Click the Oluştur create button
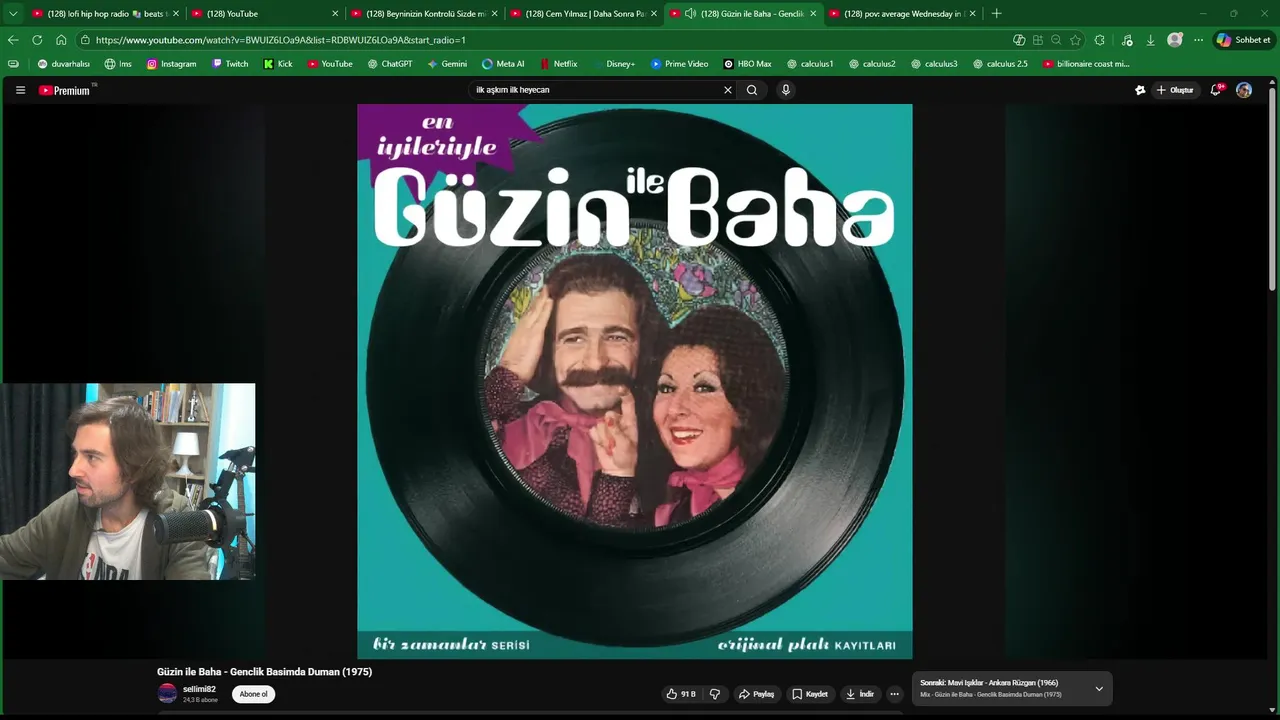This screenshot has height=720, width=1280. click(1175, 90)
